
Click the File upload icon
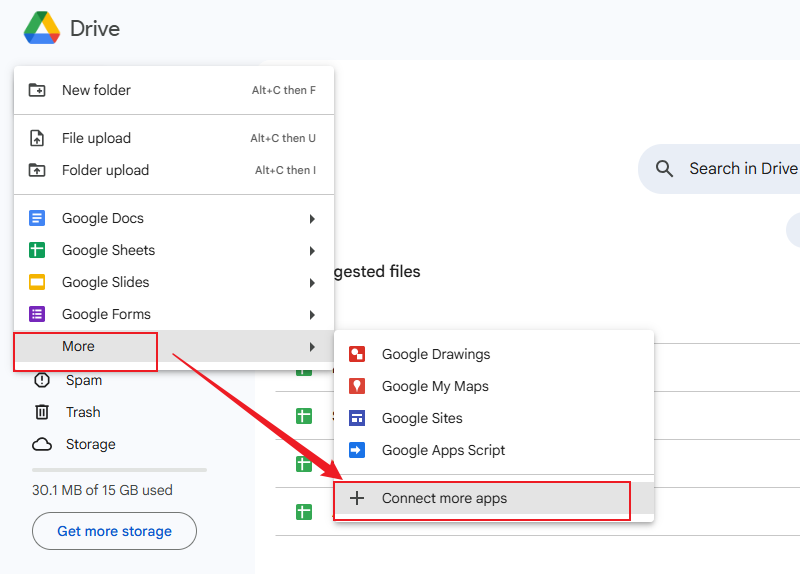coord(37,138)
